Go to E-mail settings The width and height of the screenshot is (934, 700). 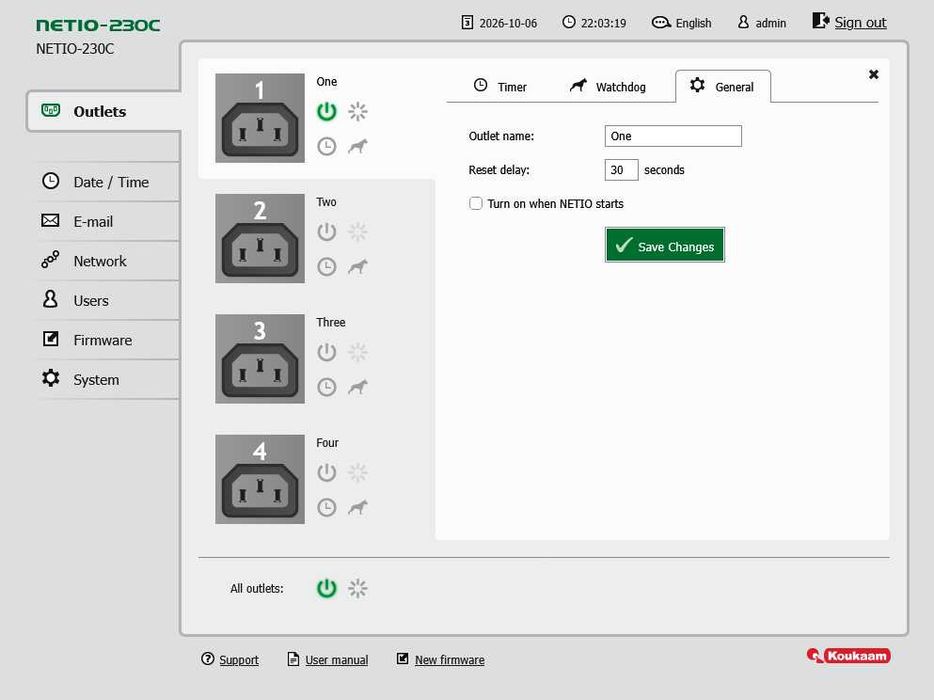(108, 222)
